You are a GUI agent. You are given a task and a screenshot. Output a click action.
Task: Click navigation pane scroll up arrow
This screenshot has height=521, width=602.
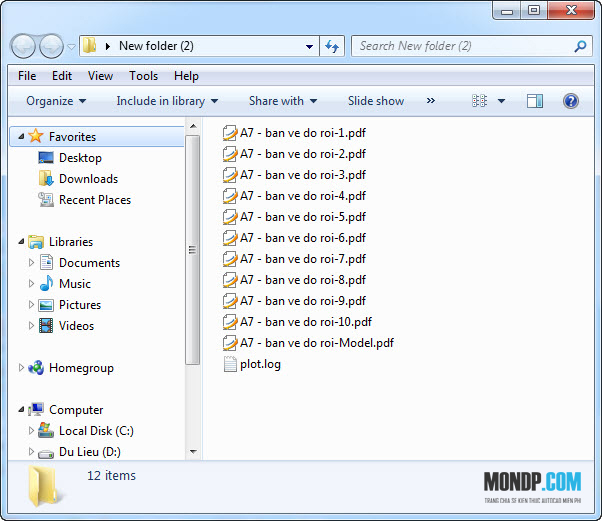pos(193,126)
